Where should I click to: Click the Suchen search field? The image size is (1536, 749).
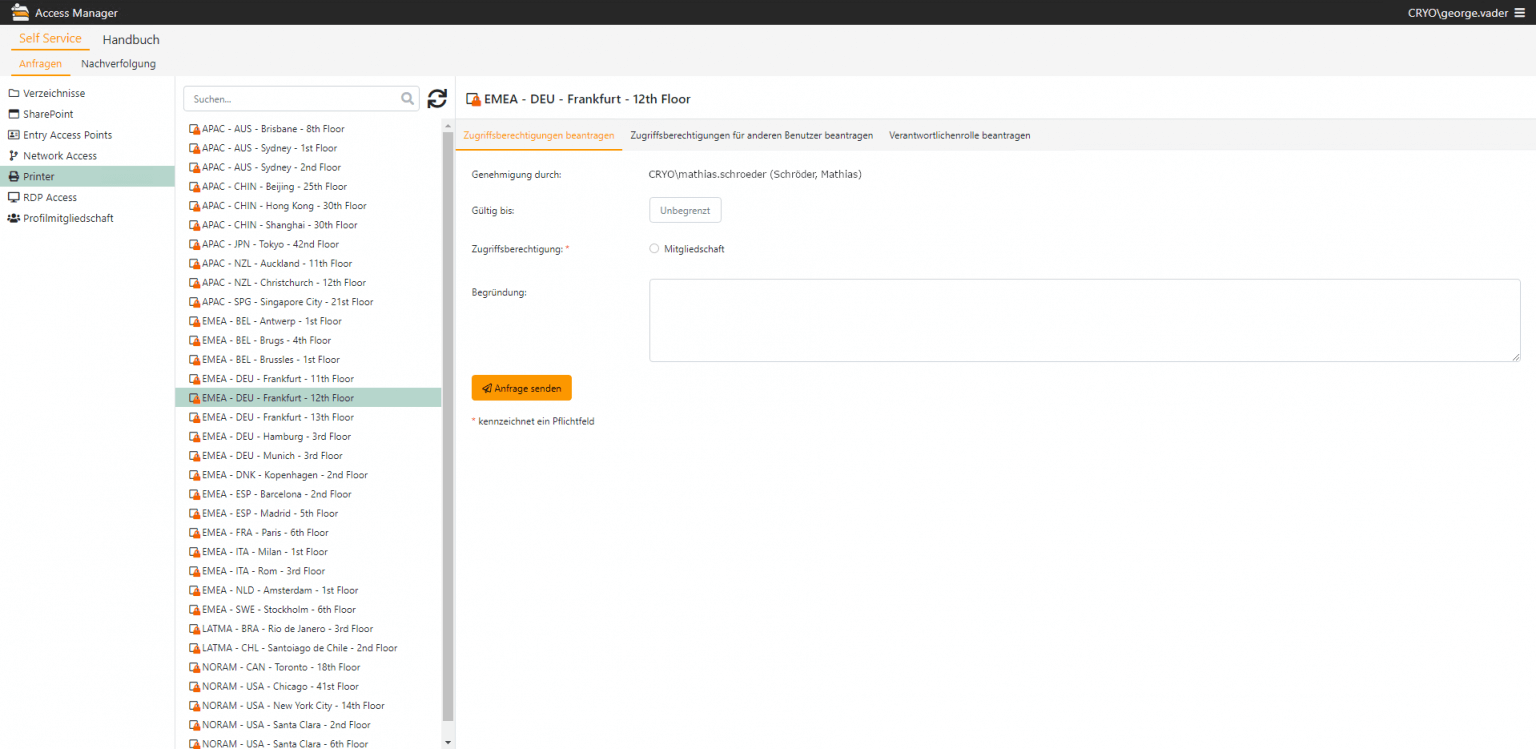[x=290, y=99]
